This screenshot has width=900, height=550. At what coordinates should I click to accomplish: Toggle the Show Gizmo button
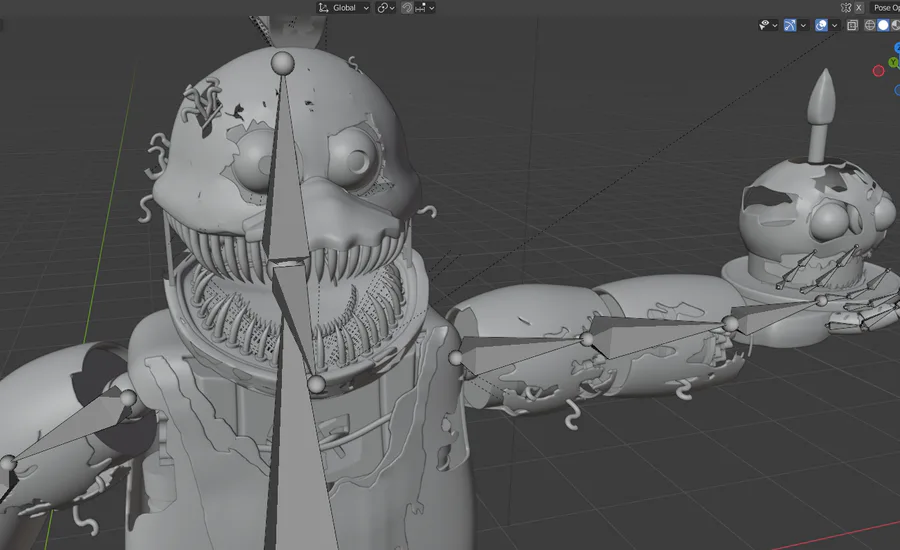coord(790,25)
